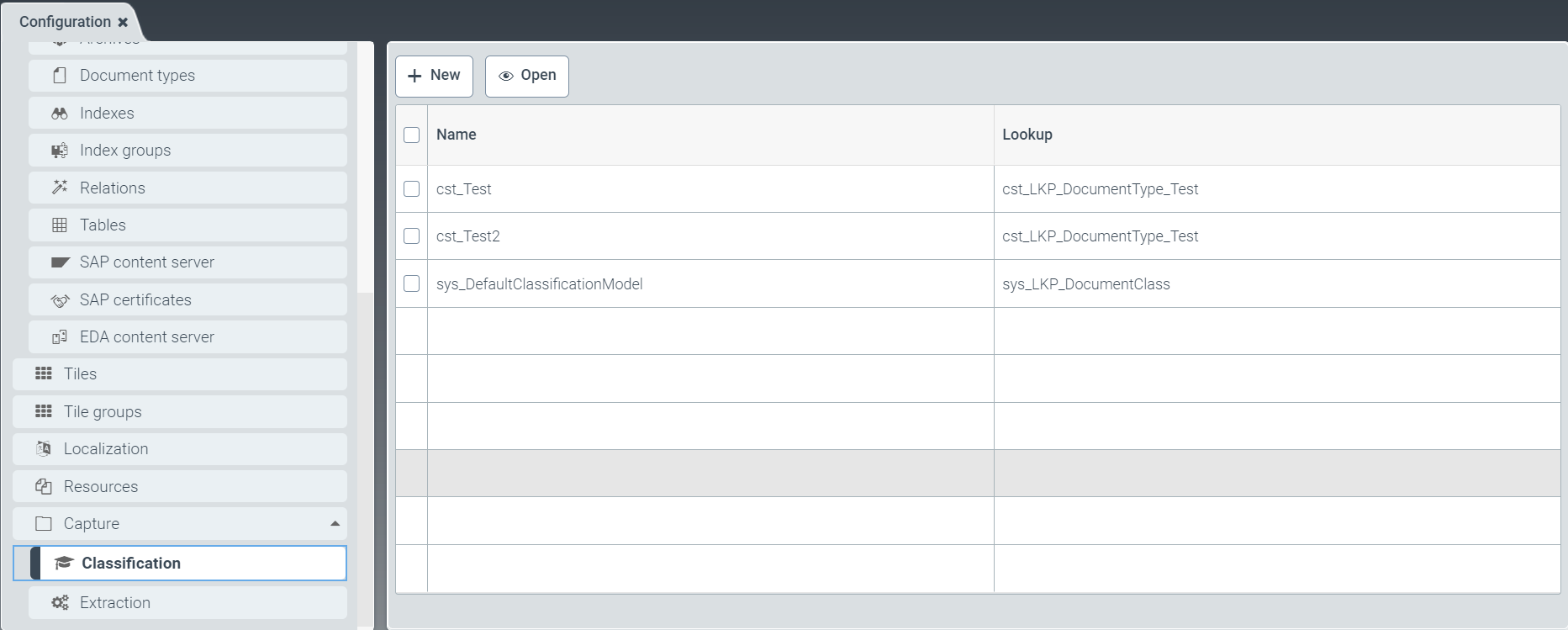Viewport: 1568px width, 630px height.
Task: Tick the checkbox for cst_Test row
Action: click(411, 189)
